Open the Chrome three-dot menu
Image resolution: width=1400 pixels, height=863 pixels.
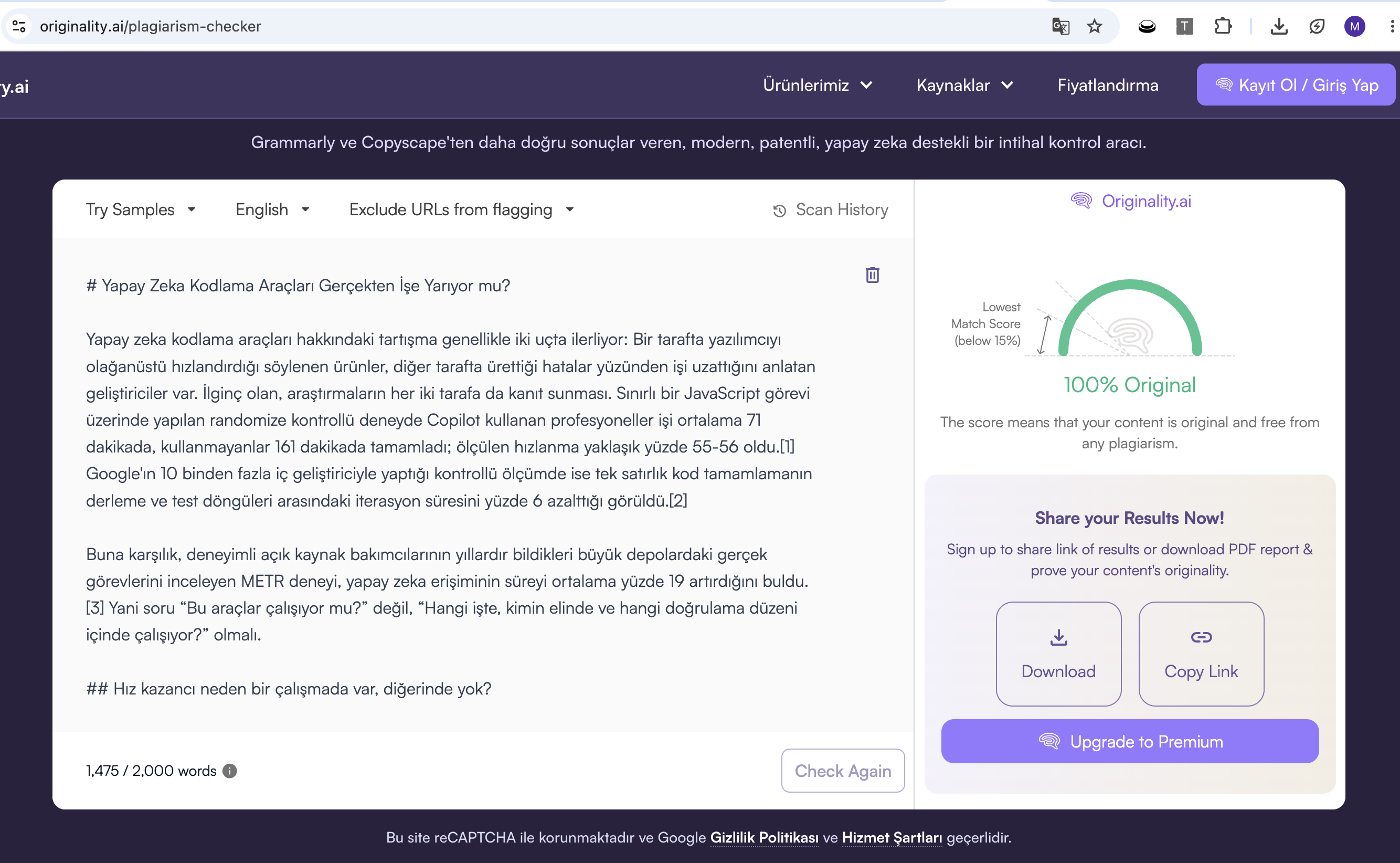tap(1392, 26)
